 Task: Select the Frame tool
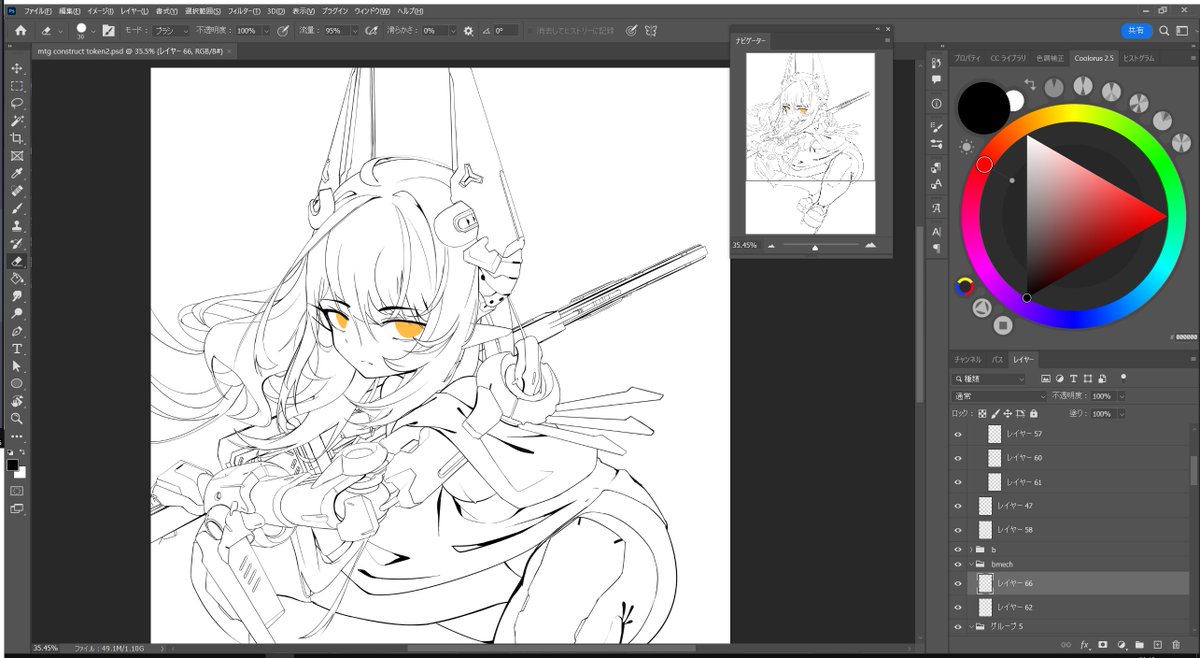click(x=17, y=156)
